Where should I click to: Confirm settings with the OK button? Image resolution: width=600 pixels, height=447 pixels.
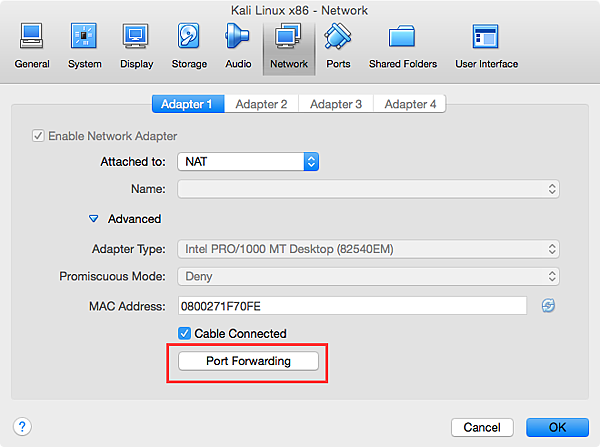click(x=557, y=427)
